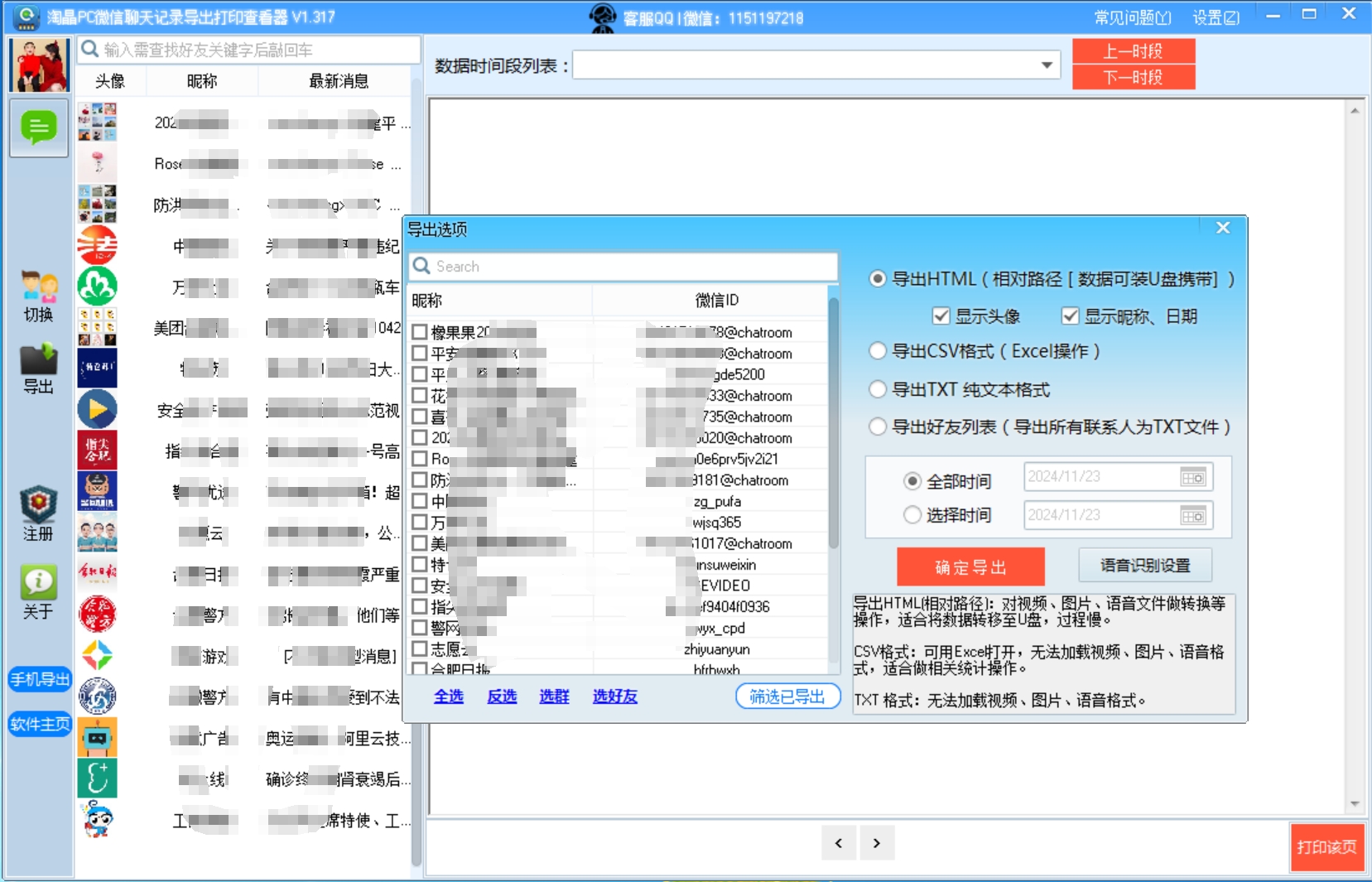The image size is (1372, 882).
Task: Check the zg_pufa row checkbox
Action: (420, 501)
